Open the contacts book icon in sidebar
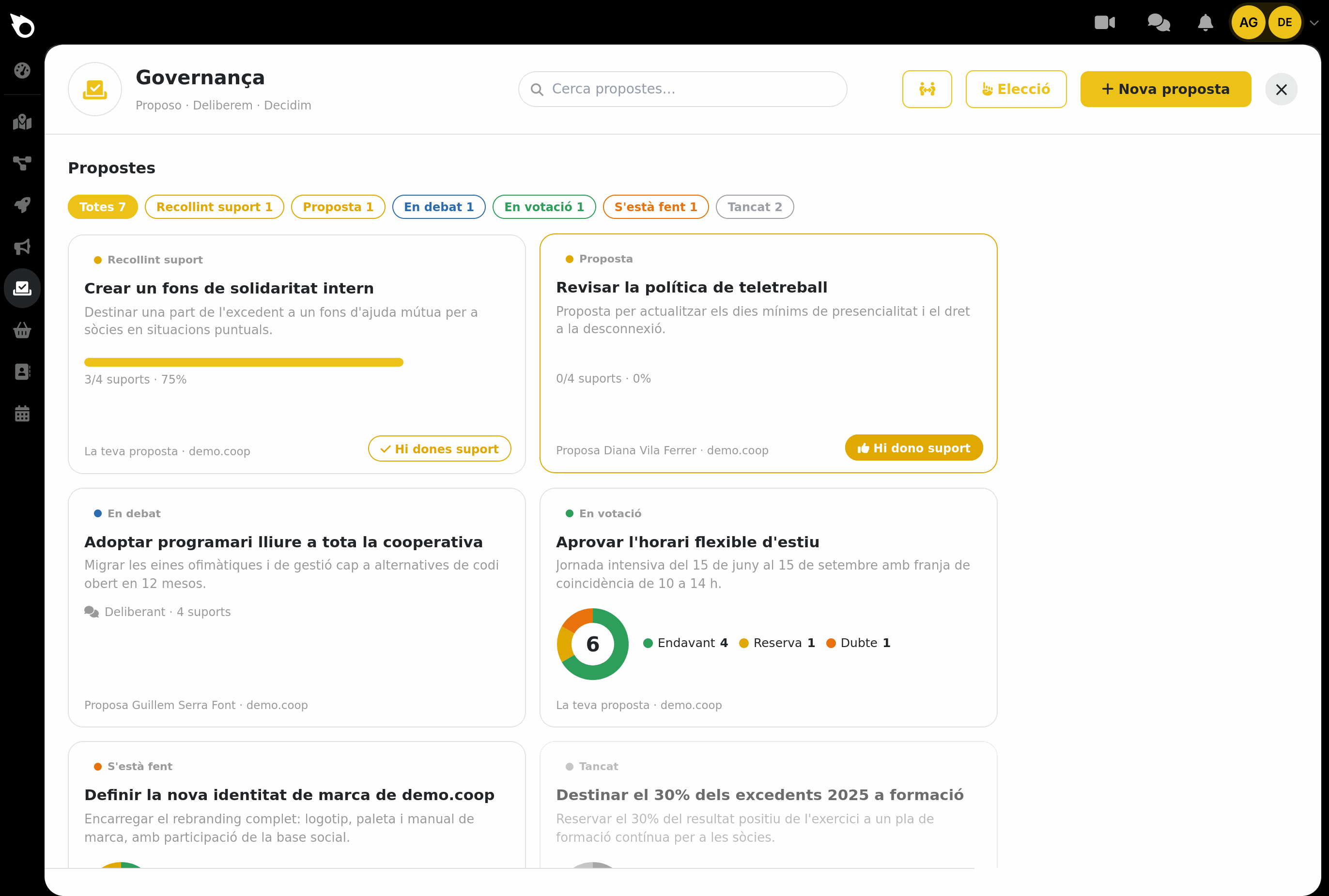Image resolution: width=1329 pixels, height=896 pixels. coord(22,372)
